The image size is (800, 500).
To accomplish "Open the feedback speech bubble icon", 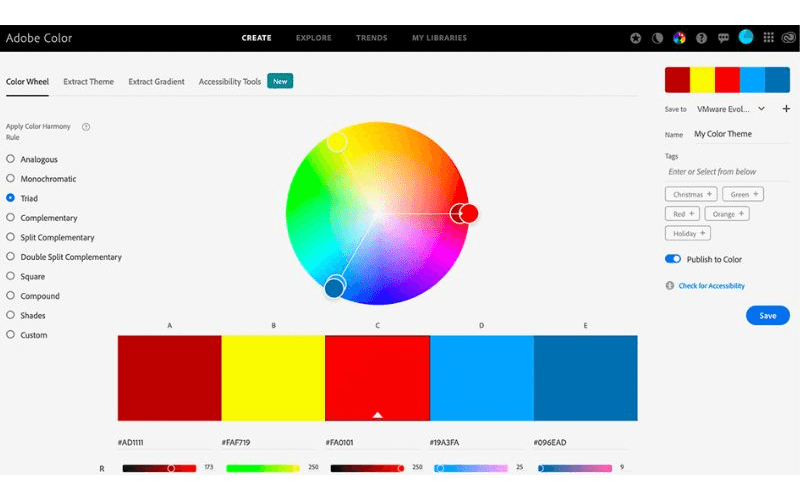I will tap(722, 38).
